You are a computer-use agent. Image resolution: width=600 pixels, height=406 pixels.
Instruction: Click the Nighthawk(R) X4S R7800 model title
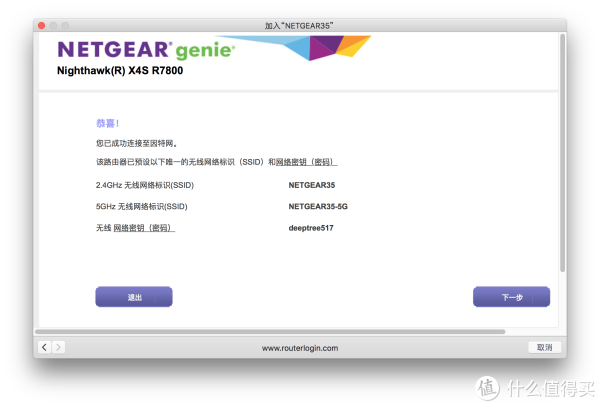tap(120, 71)
